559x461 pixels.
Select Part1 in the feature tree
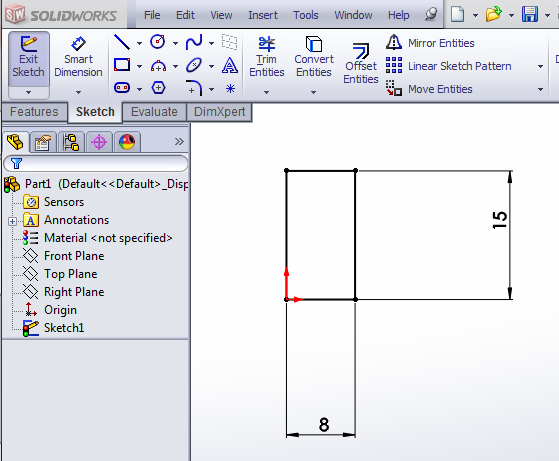point(96,184)
